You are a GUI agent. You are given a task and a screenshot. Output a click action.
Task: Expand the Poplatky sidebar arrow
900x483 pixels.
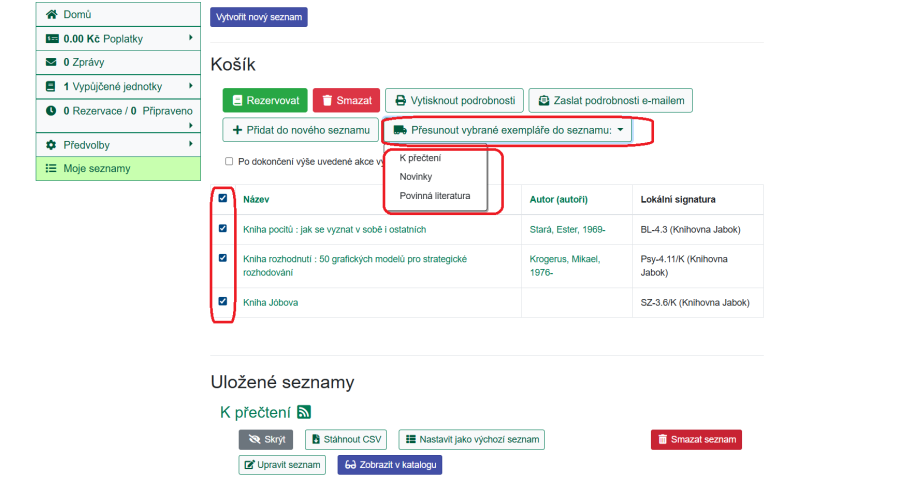coord(190,38)
